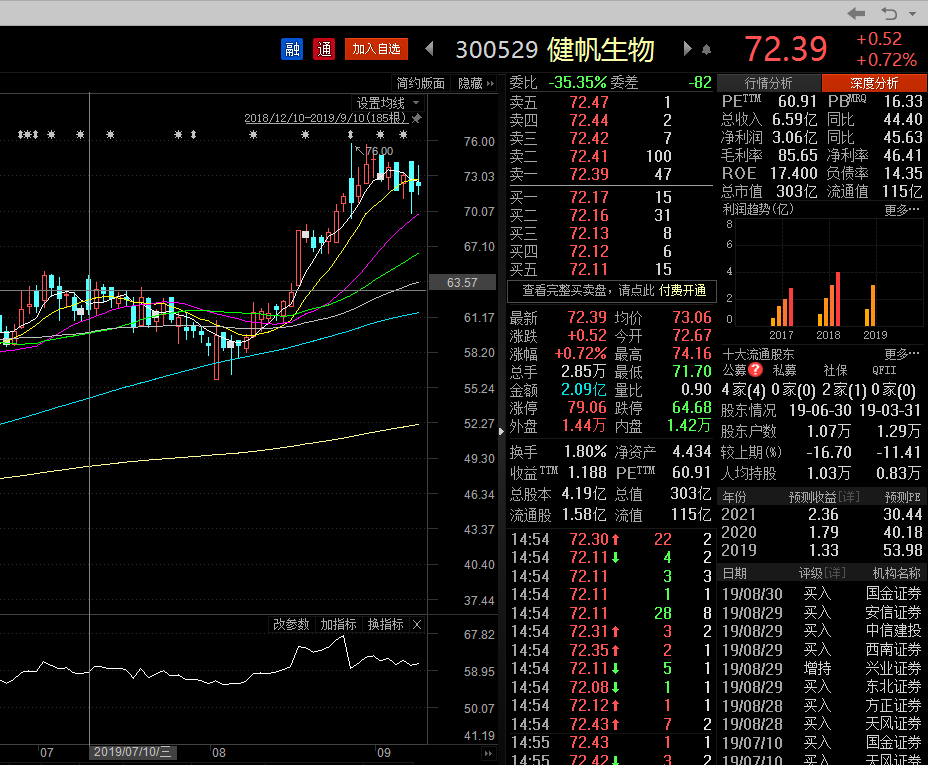The width and height of the screenshot is (928, 765).
Task: Click the small triangle on the chart panel divider
Action: pyautogui.click(x=501, y=431)
